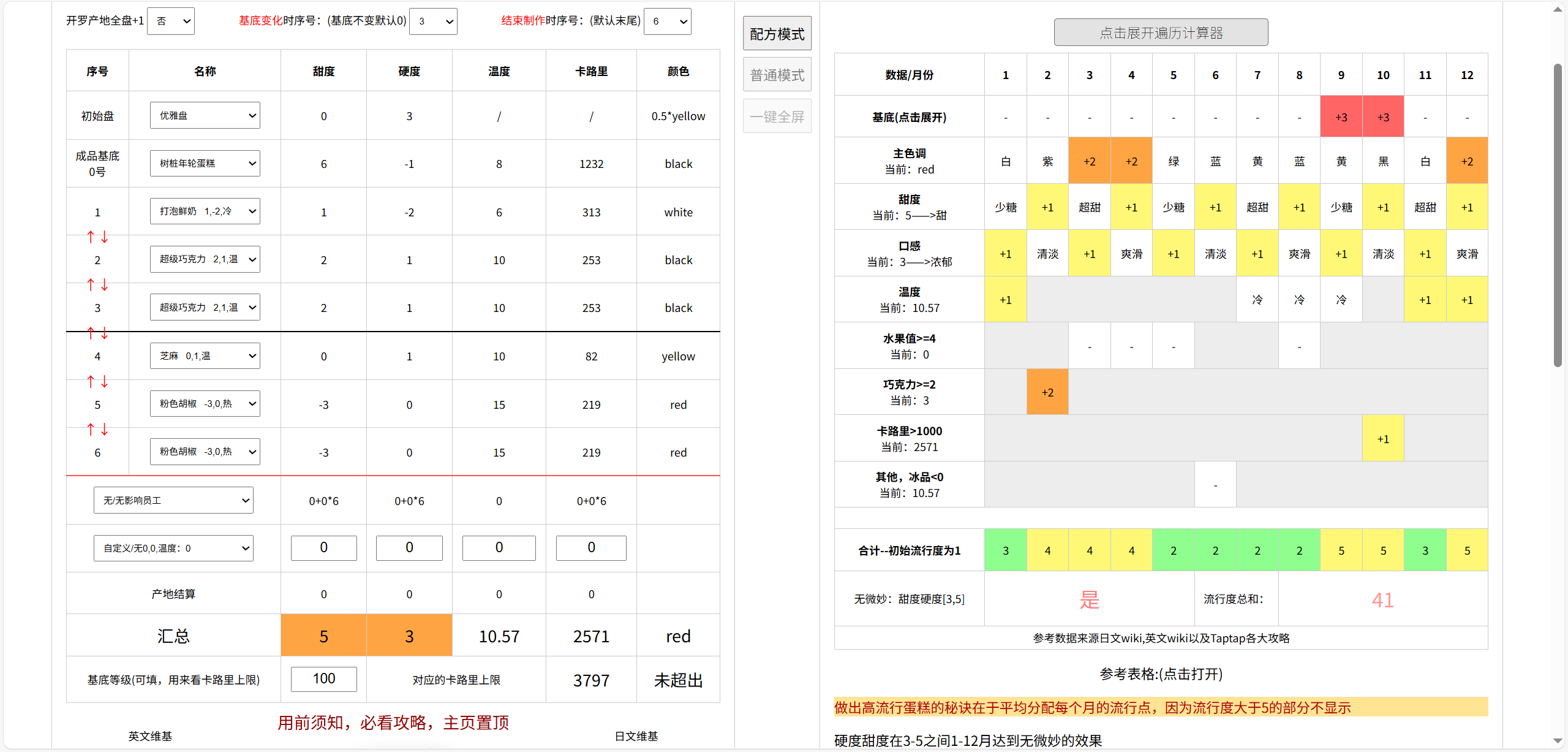
Task: Open the 超级巧克力 dropdown in row 3
Action: pyautogui.click(x=205, y=307)
